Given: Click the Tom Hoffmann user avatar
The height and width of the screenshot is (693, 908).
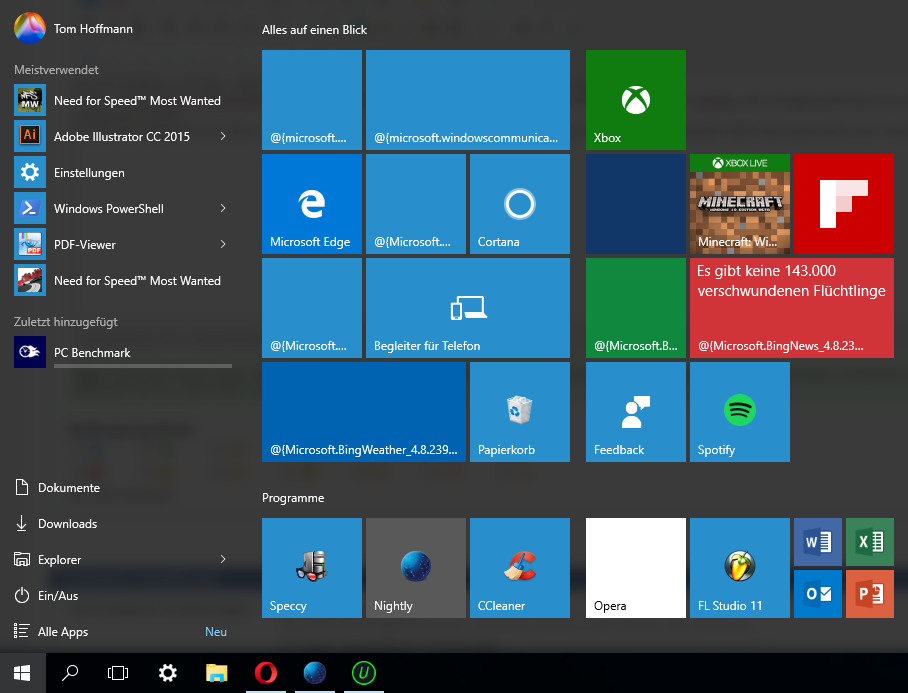Looking at the screenshot, I should click(x=30, y=28).
